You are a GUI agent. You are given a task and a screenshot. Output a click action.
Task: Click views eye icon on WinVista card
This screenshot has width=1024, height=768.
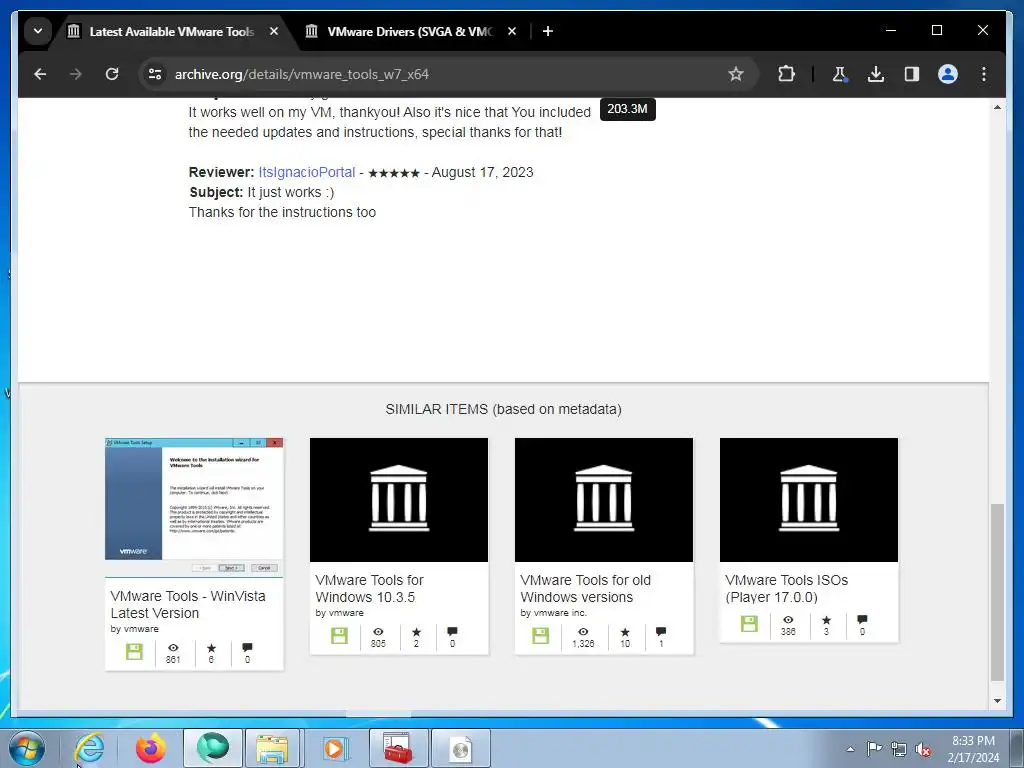(172, 648)
